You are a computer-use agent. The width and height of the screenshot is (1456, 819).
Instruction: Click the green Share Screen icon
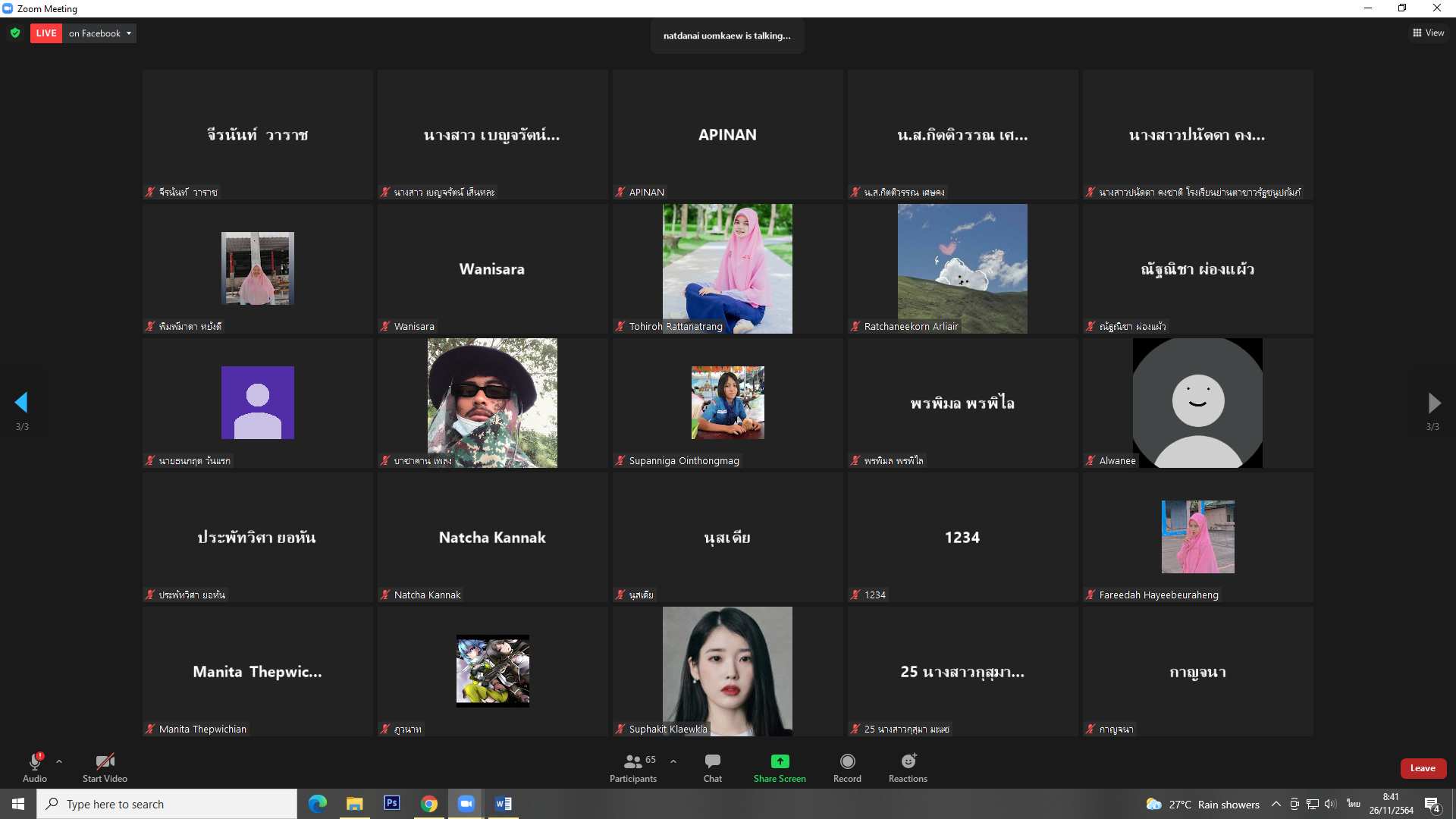tap(780, 761)
